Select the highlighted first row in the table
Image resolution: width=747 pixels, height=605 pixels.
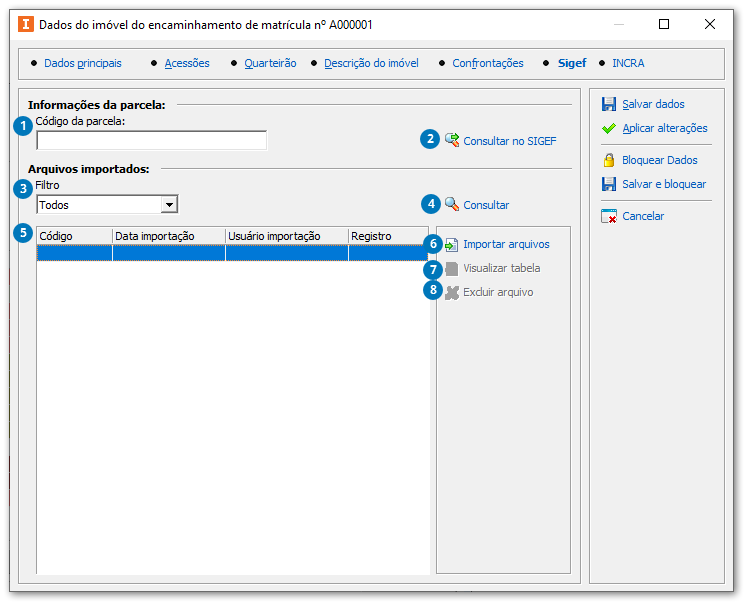[x=232, y=253]
